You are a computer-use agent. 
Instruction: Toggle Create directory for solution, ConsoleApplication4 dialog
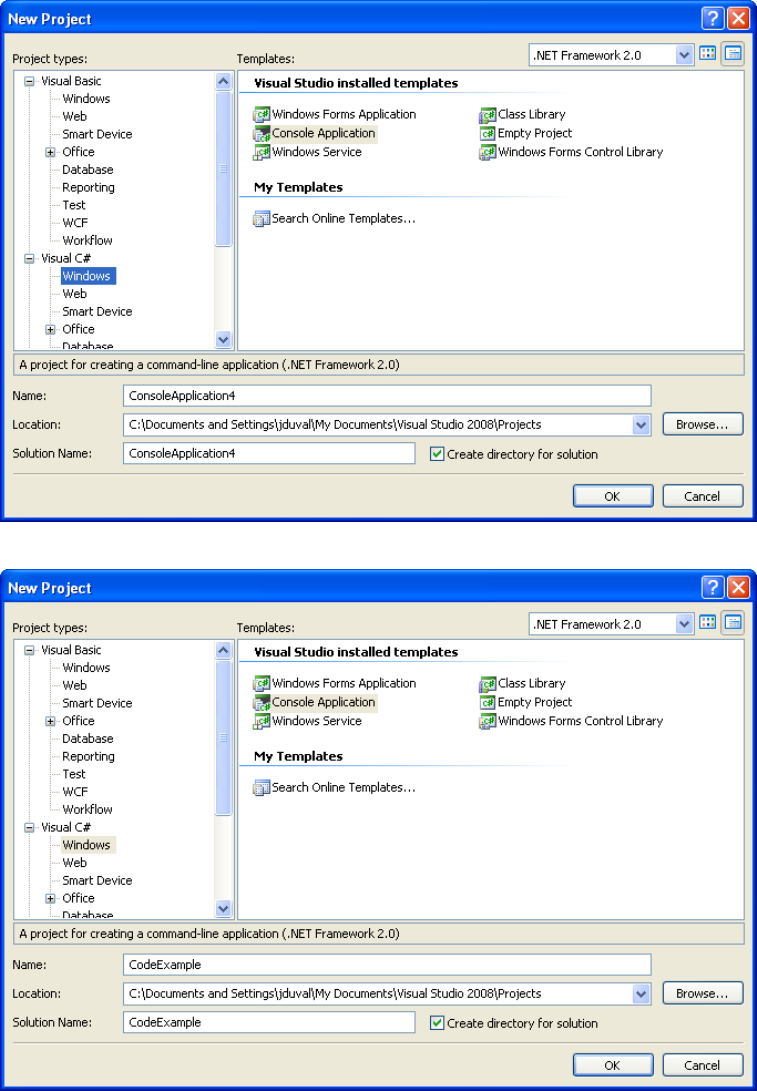437,454
